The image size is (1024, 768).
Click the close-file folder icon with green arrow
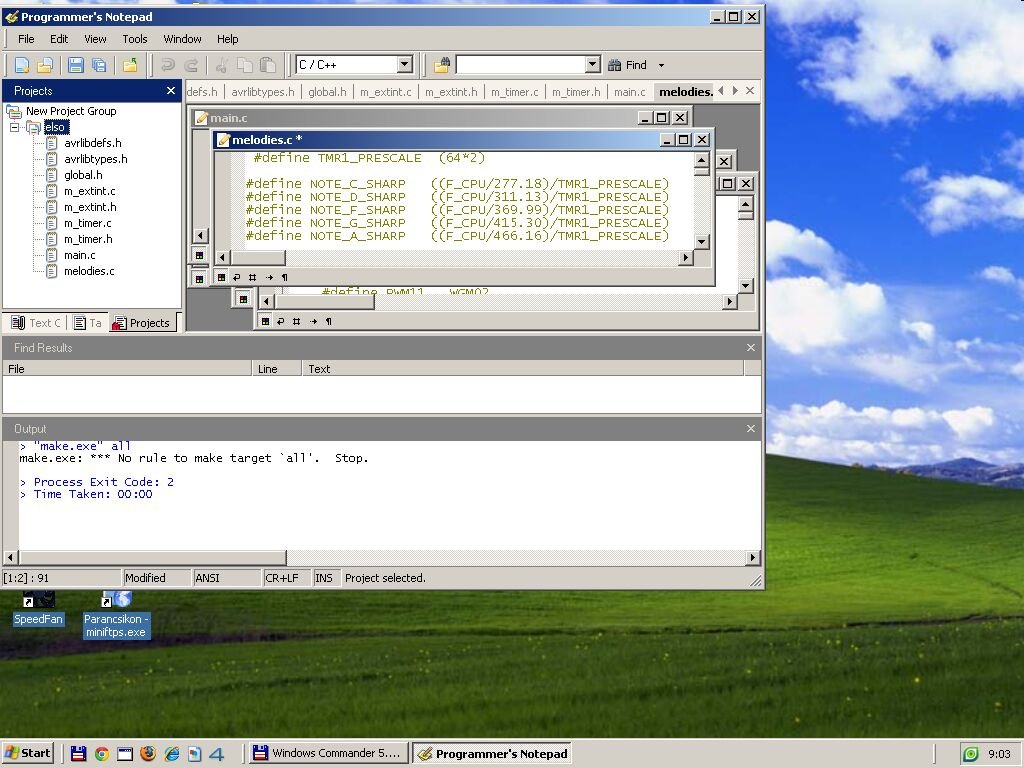[130, 65]
